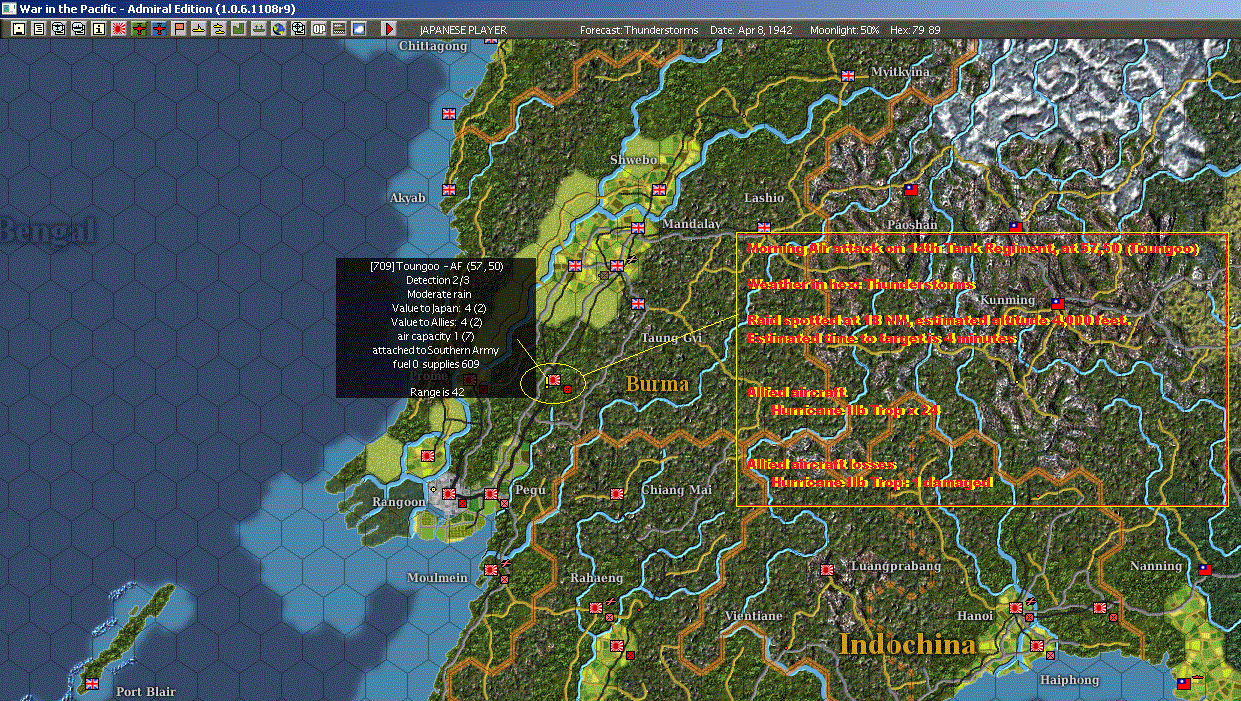Click the 'Burma' region label

point(658,384)
